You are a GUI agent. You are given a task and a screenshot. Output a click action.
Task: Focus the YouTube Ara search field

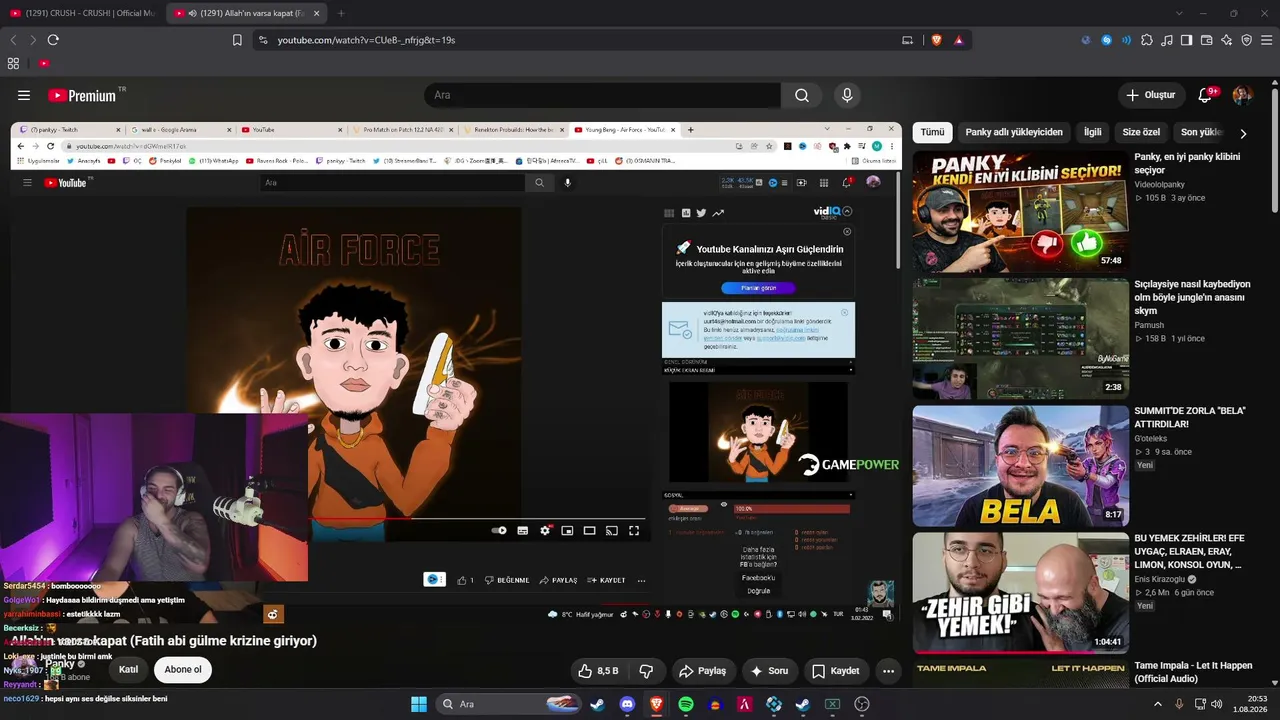tap(603, 95)
